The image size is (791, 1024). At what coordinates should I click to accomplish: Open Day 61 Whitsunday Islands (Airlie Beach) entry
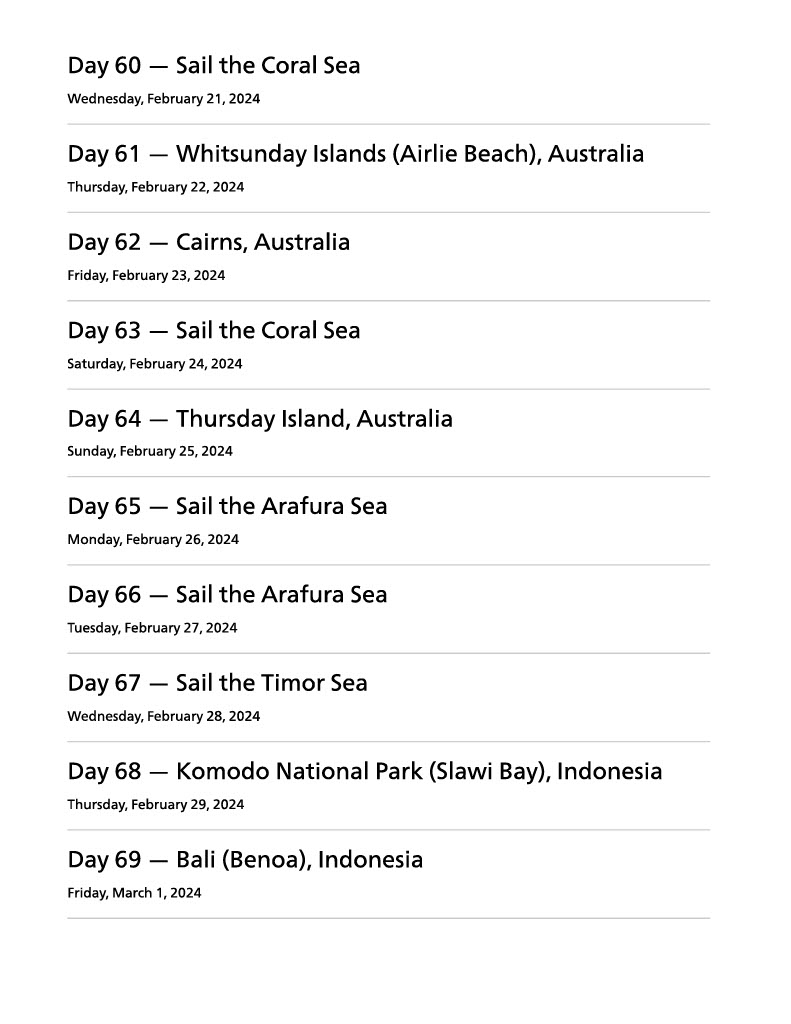pyautogui.click(x=355, y=154)
